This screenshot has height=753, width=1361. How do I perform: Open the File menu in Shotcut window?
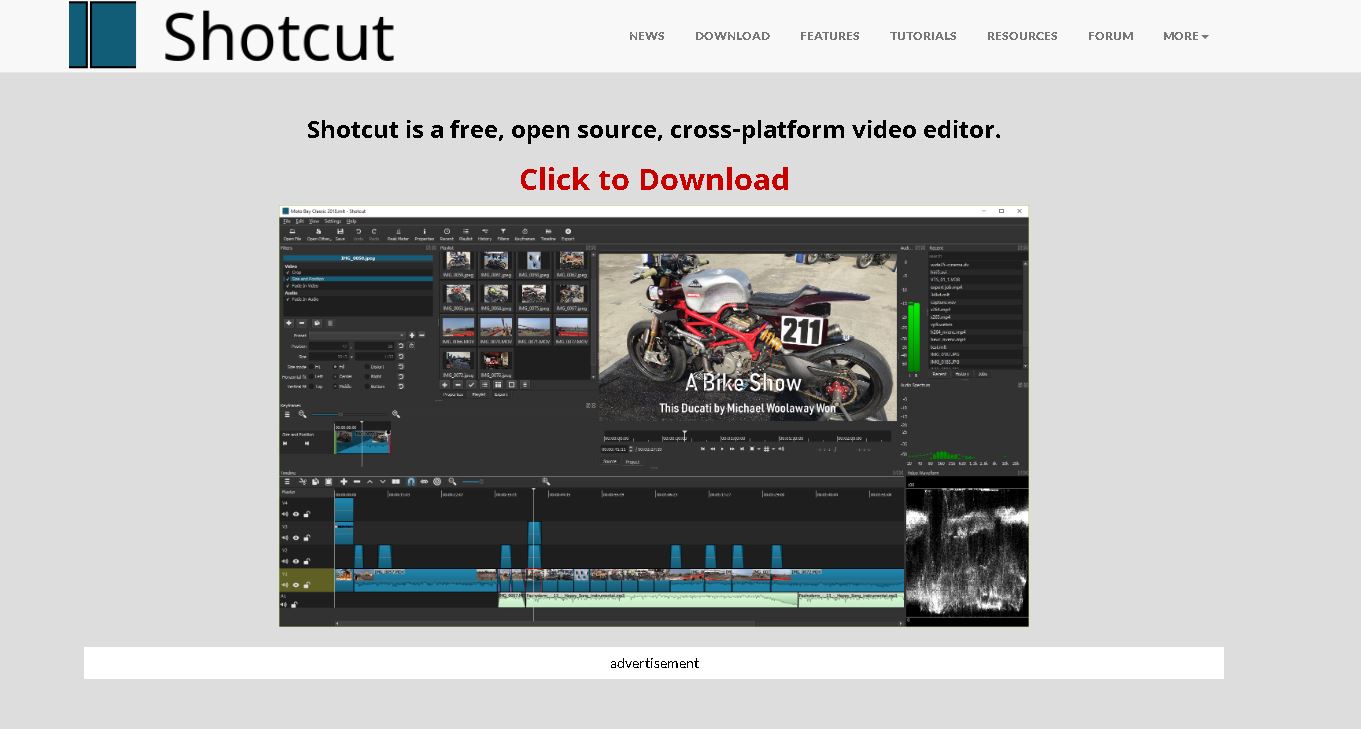287,221
